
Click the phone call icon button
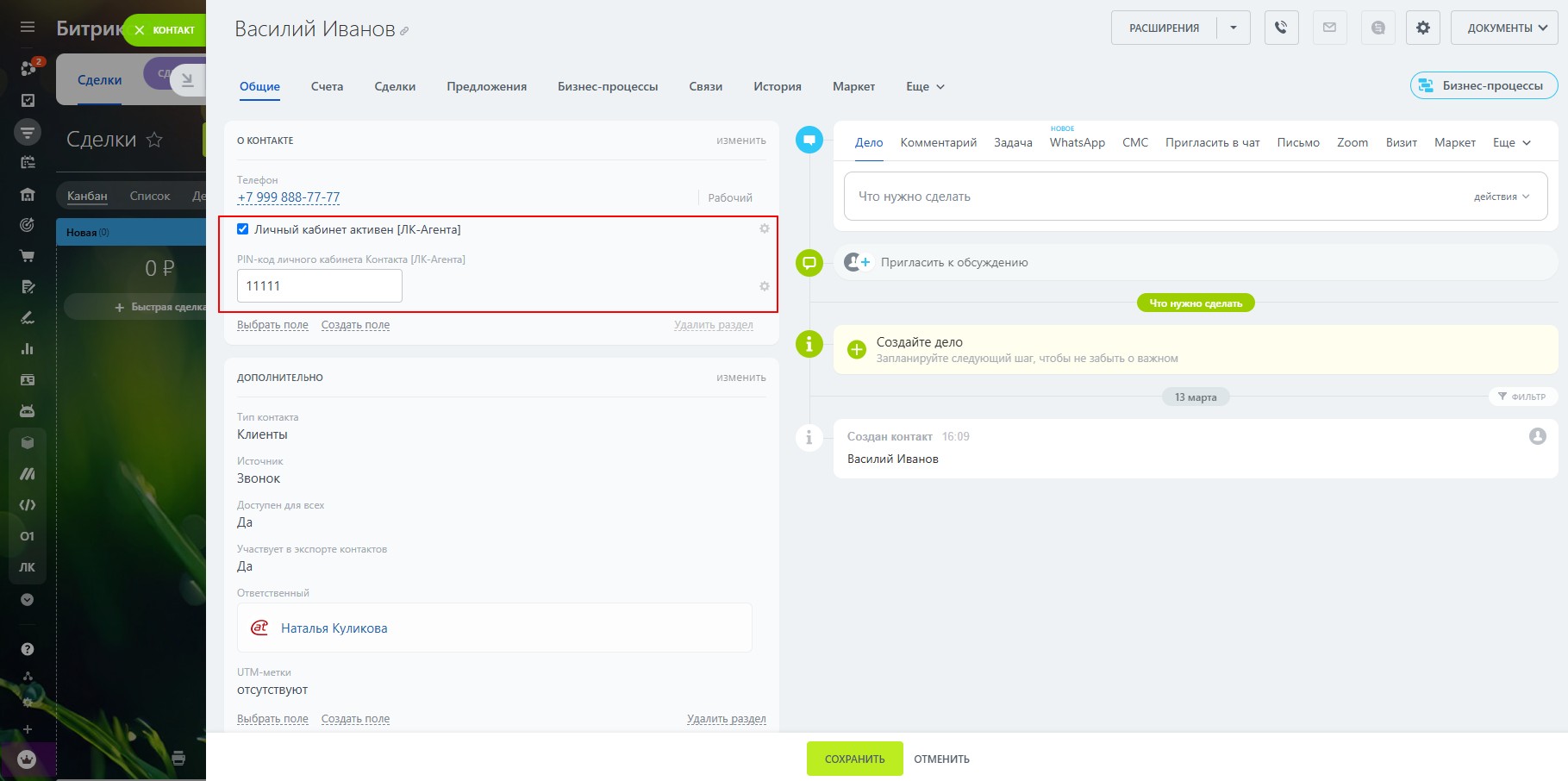[1281, 28]
